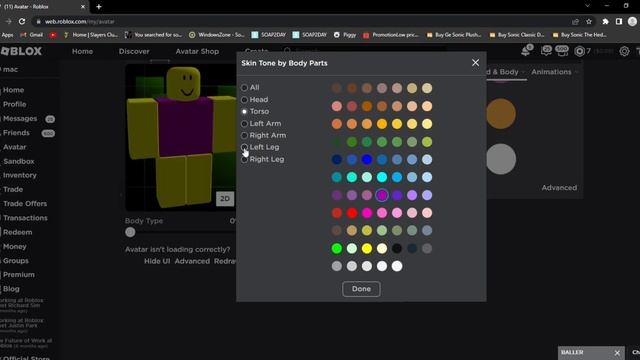Open the Discover tab
The height and width of the screenshot is (360, 640).
tap(134, 51)
